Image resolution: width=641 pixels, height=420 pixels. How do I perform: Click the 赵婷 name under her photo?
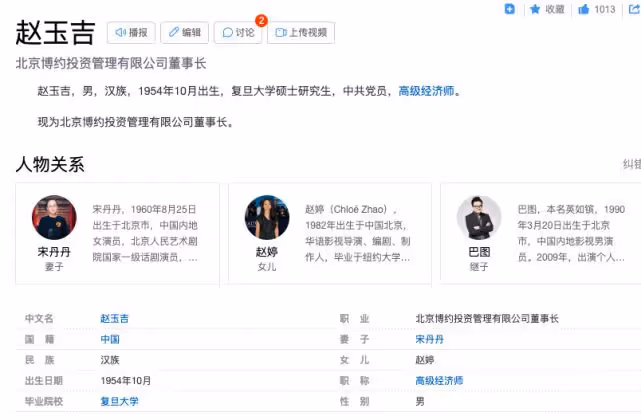coord(267,252)
